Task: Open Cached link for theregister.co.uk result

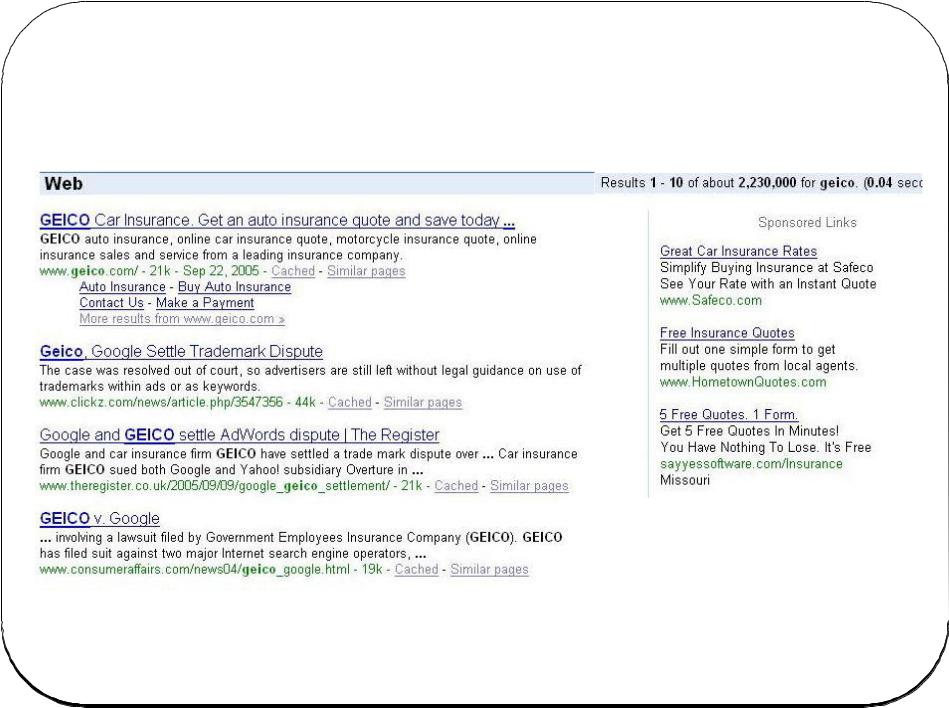Action: click(x=456, y=485)
